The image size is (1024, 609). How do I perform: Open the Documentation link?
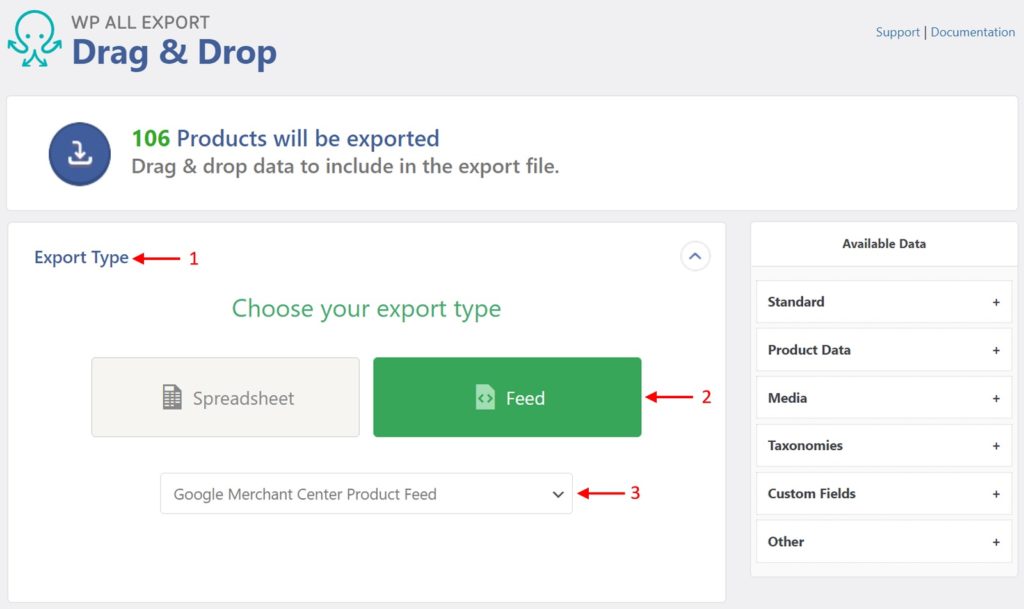click(x=972, y=31)
